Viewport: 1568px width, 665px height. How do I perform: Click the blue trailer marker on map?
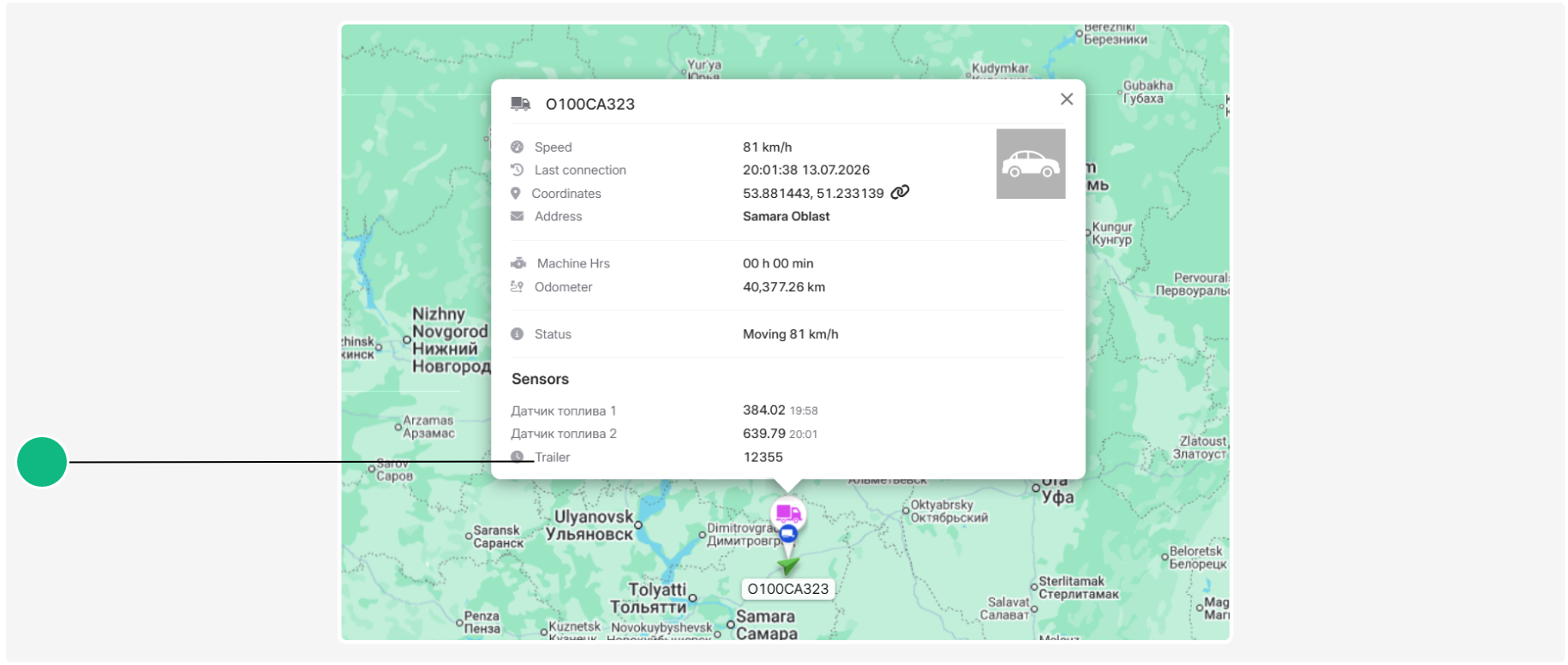[x=788, y=533]
